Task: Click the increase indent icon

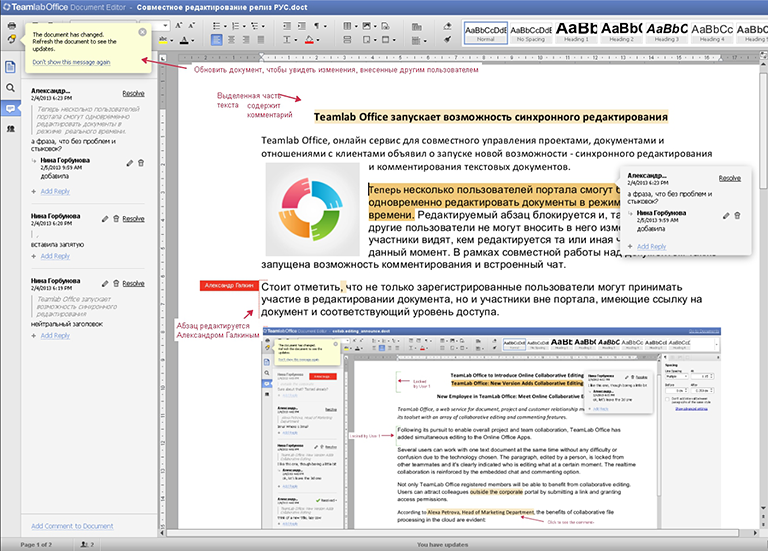Action: click(302, 25)
